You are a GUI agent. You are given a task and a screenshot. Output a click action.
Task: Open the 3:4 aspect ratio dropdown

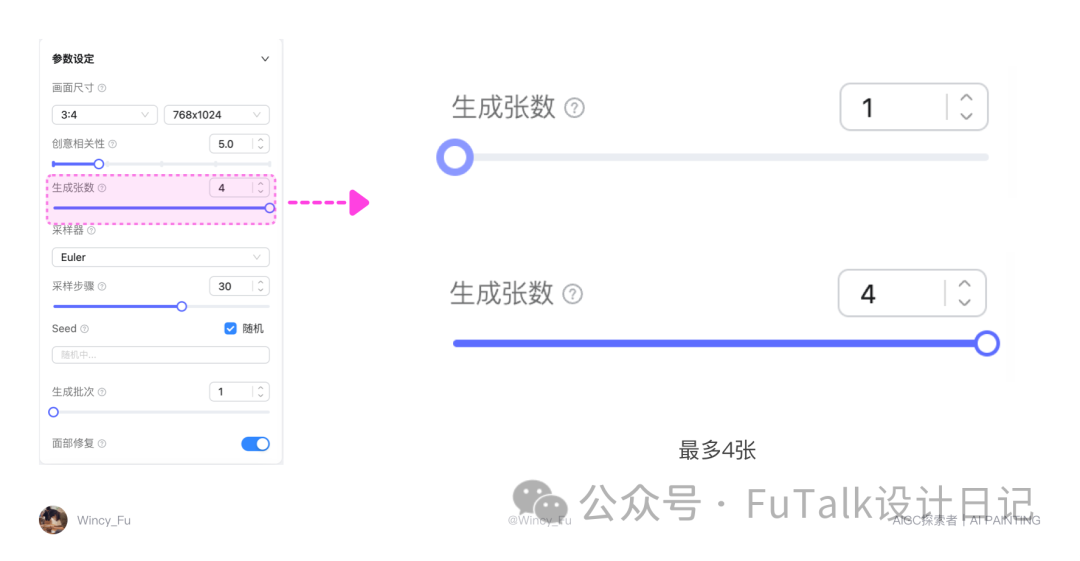(x=105, y=115)
